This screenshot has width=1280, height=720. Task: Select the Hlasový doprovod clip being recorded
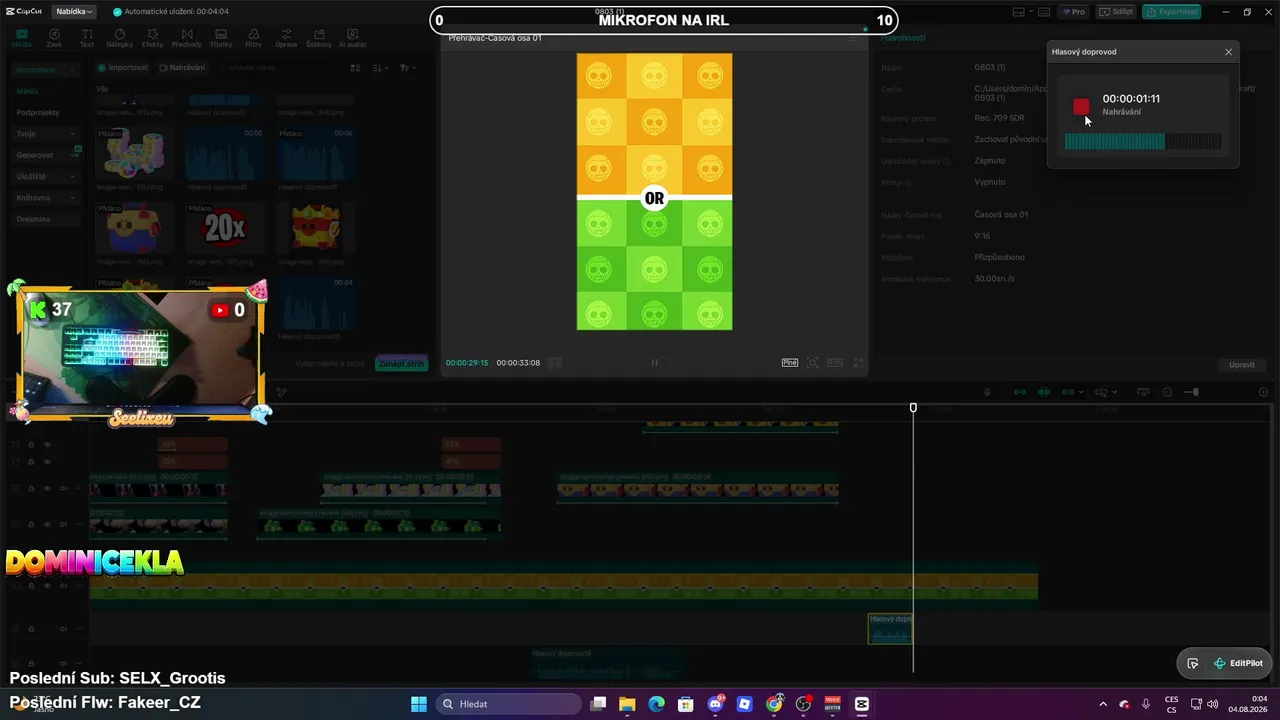[890, 628]
